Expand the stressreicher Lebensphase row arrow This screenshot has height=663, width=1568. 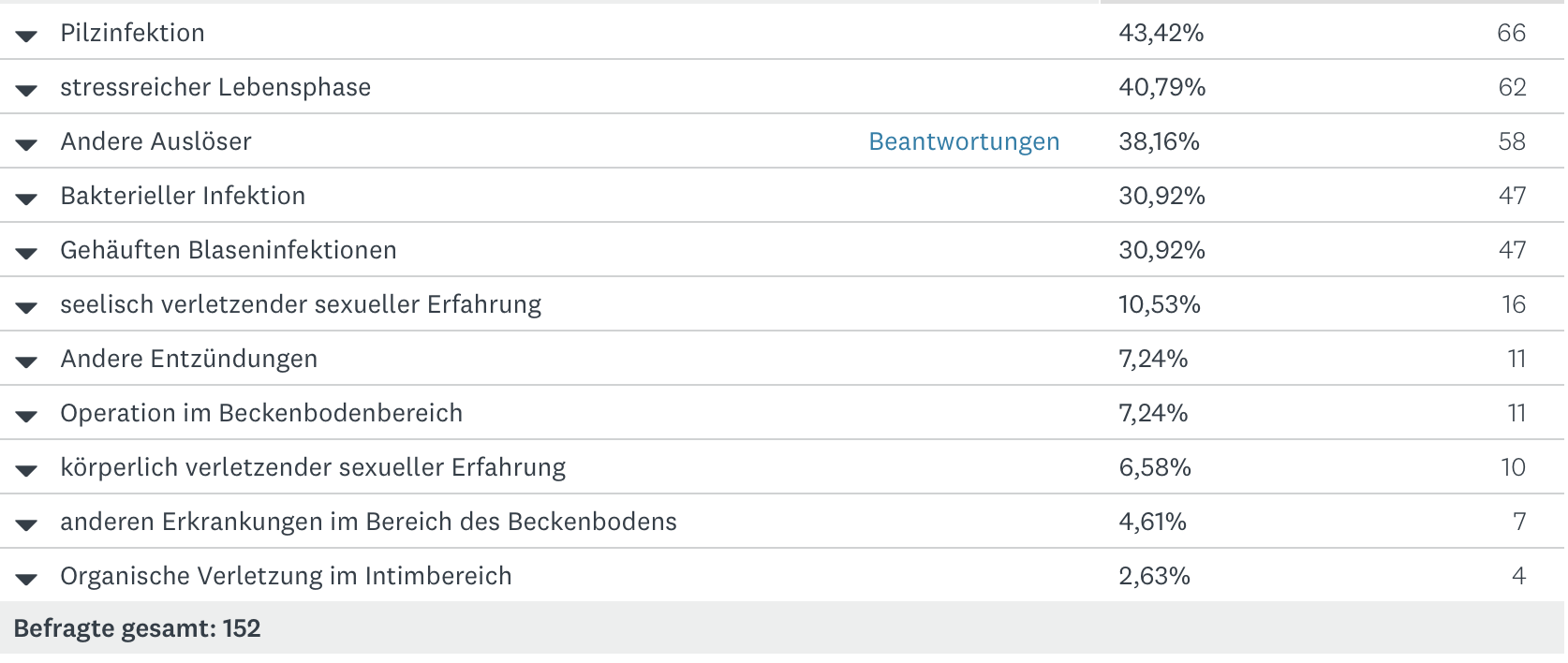point(26,90)
